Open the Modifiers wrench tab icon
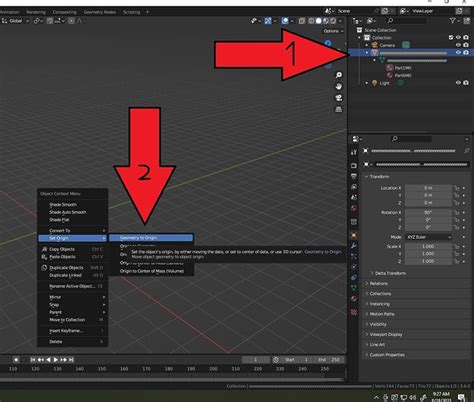474x402 pixels. pyautogui.click(x=354, y=246)
